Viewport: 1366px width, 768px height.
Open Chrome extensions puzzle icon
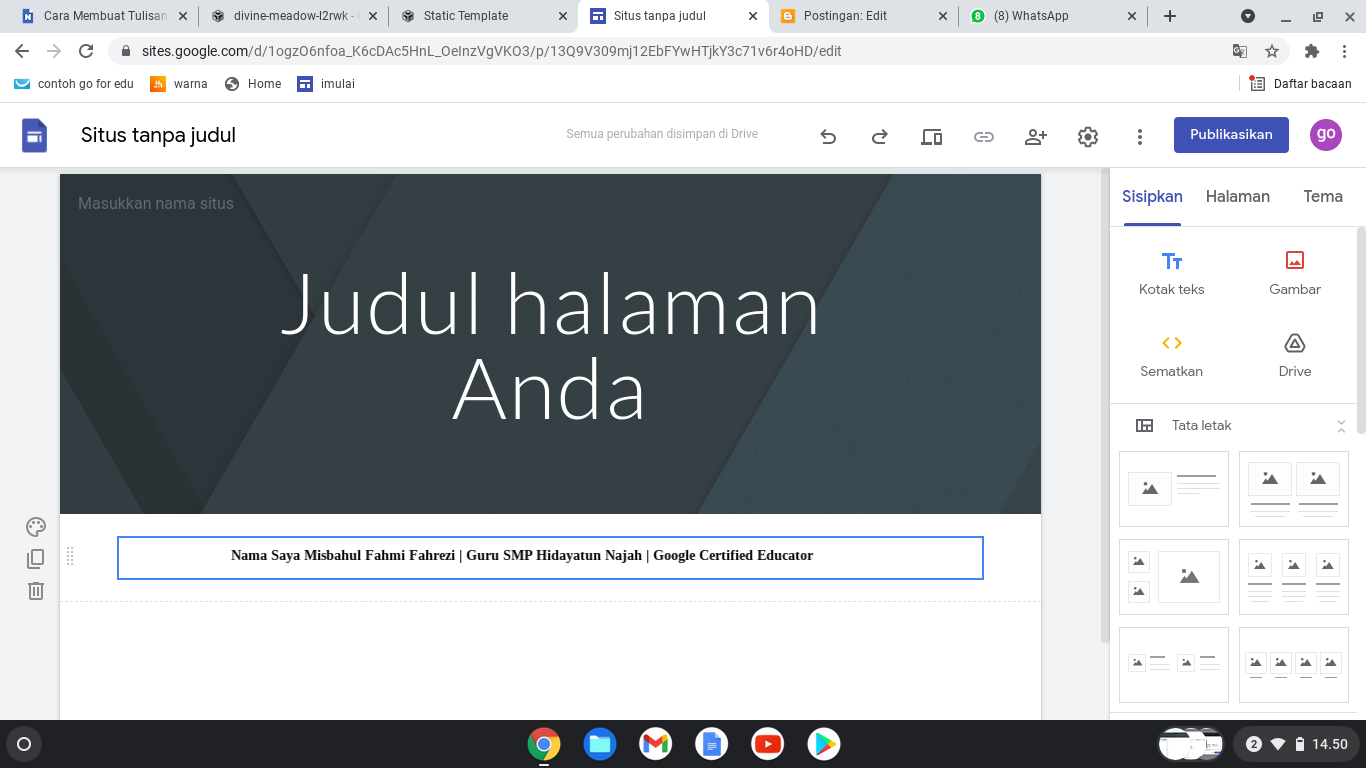1312,51
